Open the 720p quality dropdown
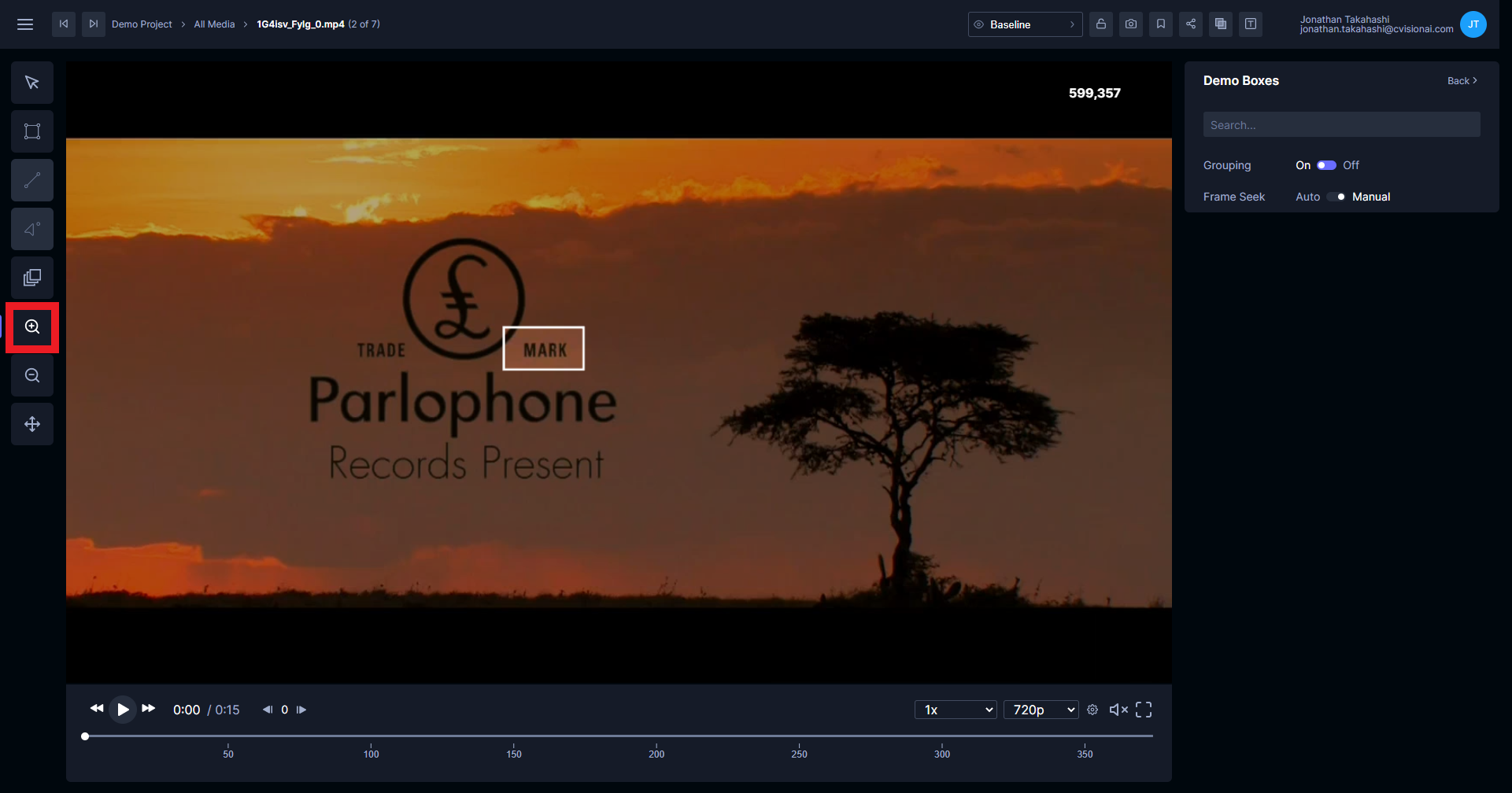Screen dimensions: 1512x793 [x=1041, y=710]
